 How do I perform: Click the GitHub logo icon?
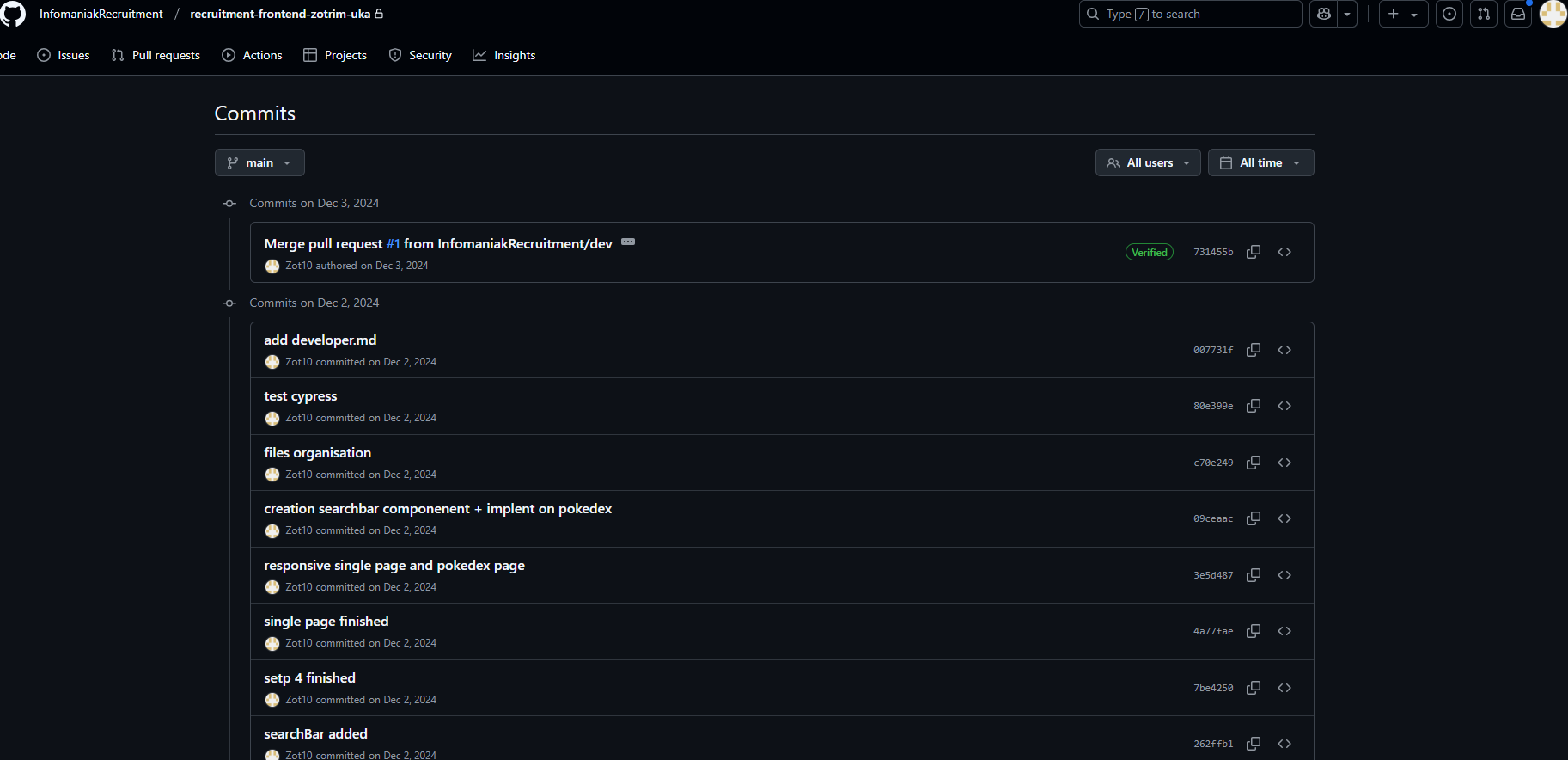pyautogui.click(x=13, y=14)
